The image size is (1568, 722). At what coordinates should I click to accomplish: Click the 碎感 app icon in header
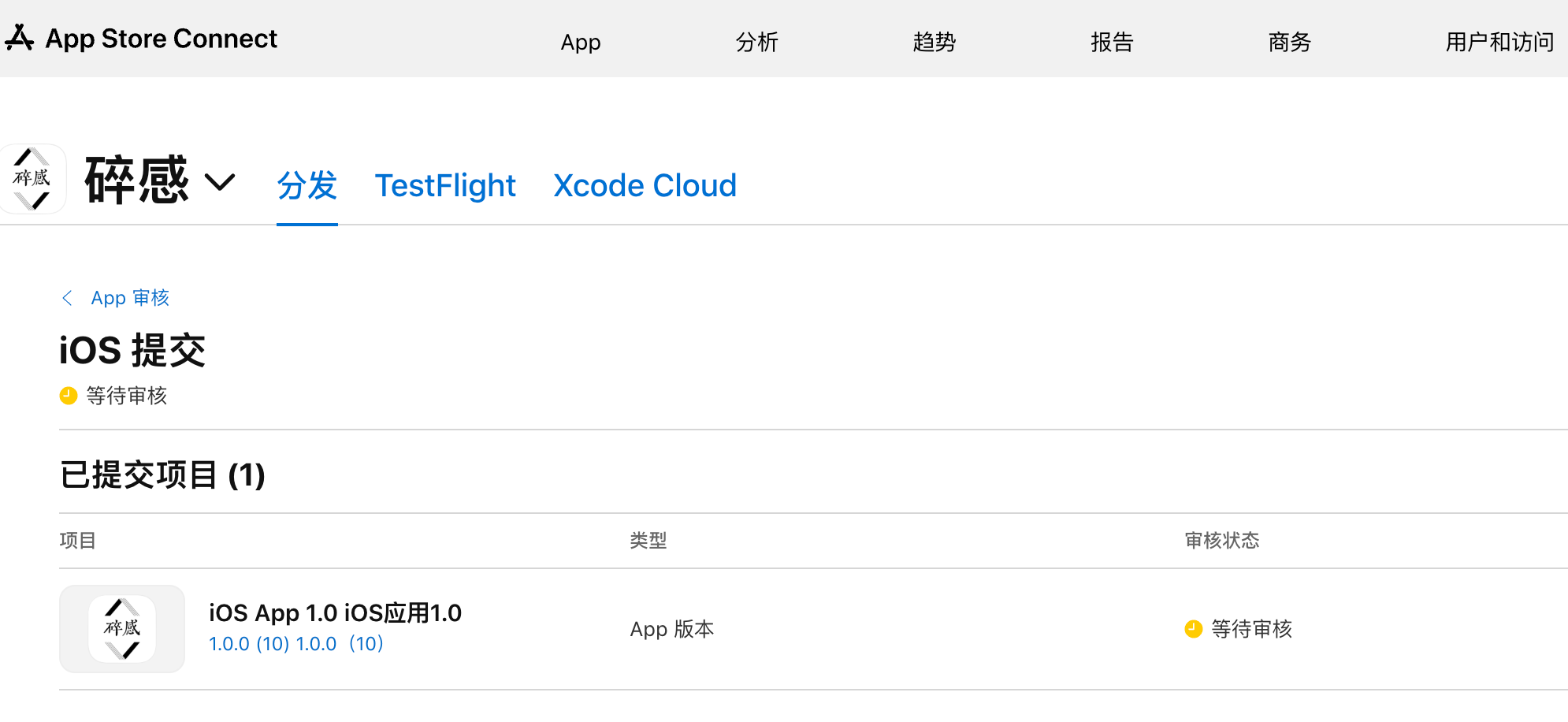point(32,179)
